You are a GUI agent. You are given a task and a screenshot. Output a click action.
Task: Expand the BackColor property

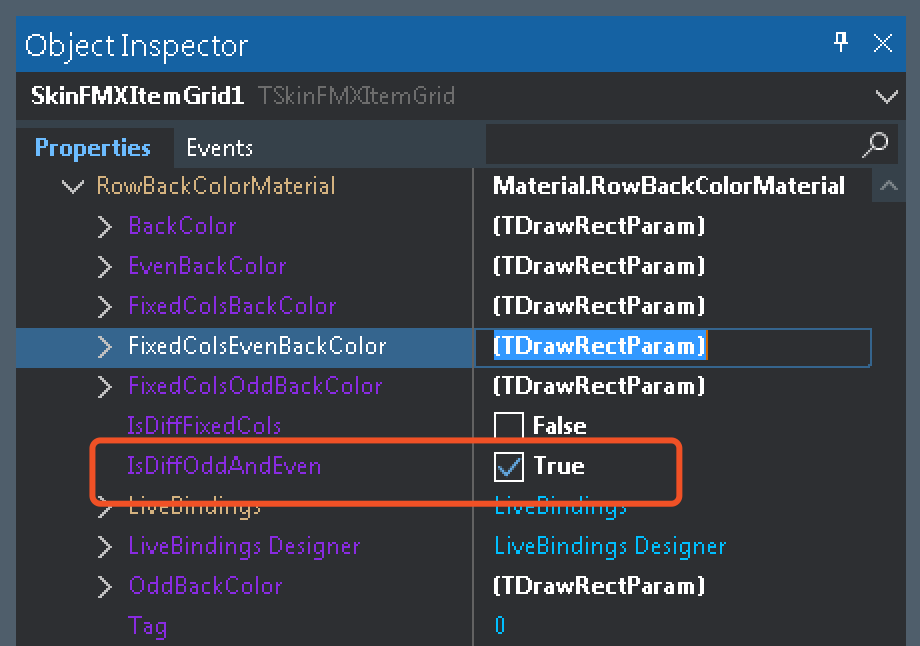tap(105, 227)
